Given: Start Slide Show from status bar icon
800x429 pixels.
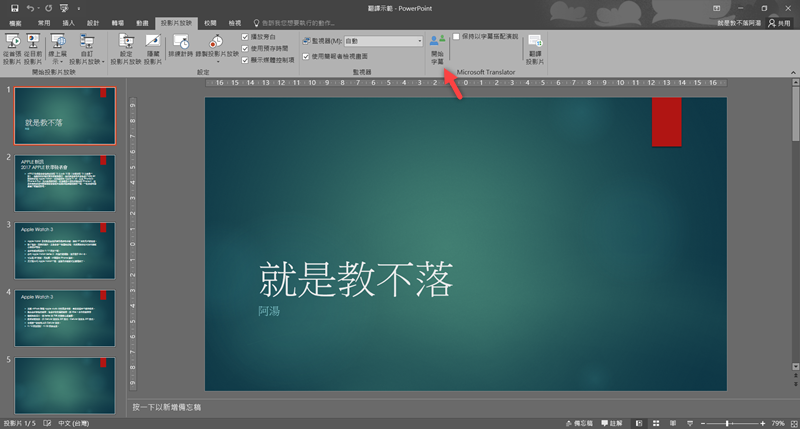Looking at the screenshot, I should pyautogui.click(x=690, y=423).
